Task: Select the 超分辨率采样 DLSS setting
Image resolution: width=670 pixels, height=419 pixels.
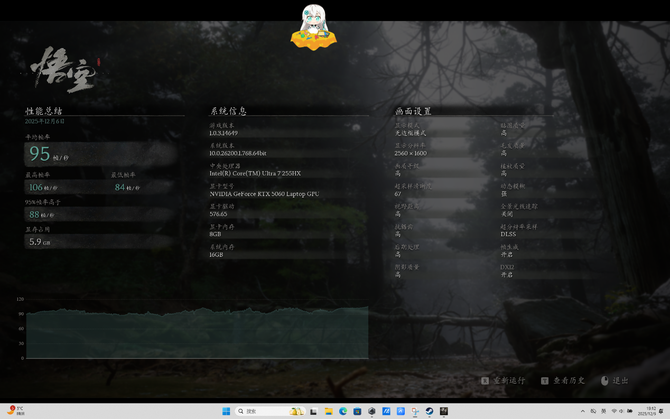Action: tap(509, 234)
